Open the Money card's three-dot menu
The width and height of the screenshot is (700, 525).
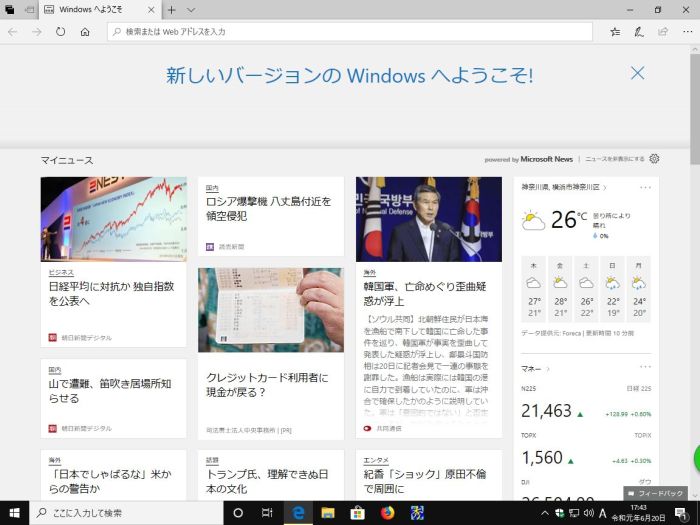(645, 368)
